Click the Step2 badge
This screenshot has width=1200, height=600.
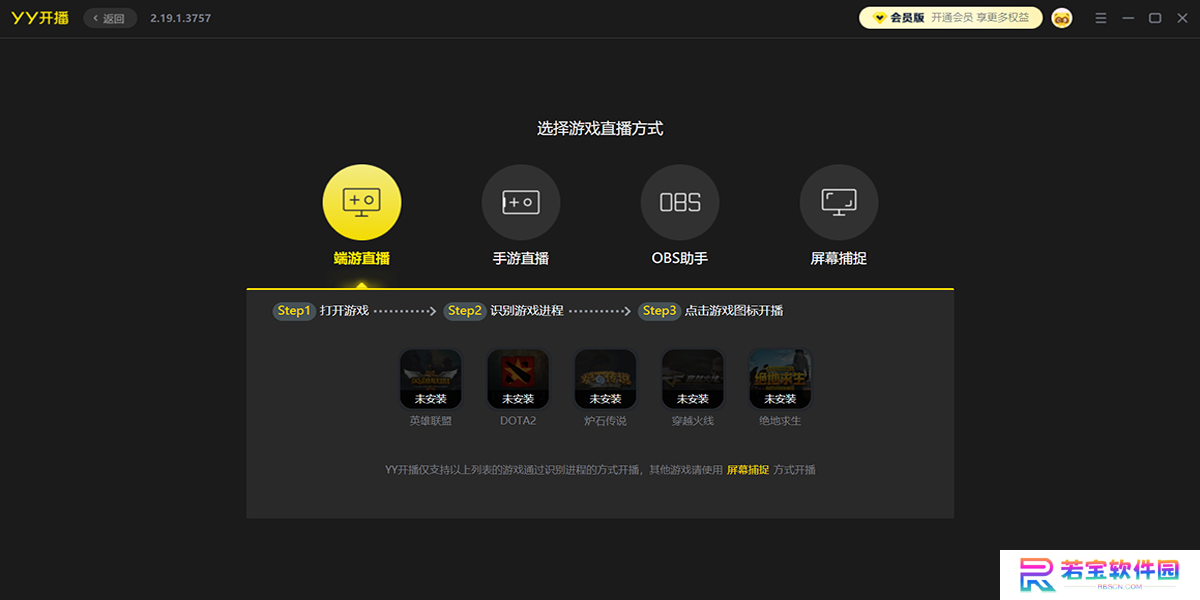[465, 311]
